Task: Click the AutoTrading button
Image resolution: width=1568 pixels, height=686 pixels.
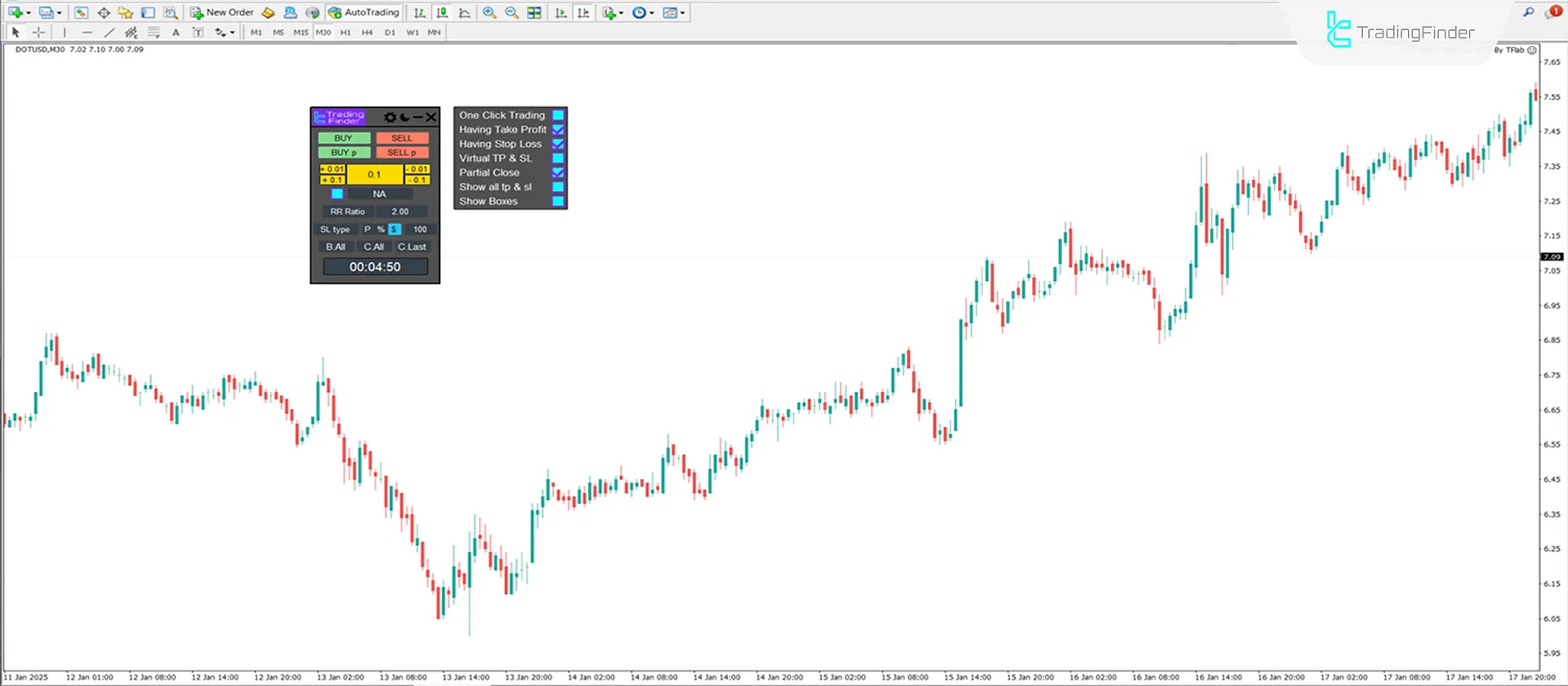Action: (x=363, y=12)
